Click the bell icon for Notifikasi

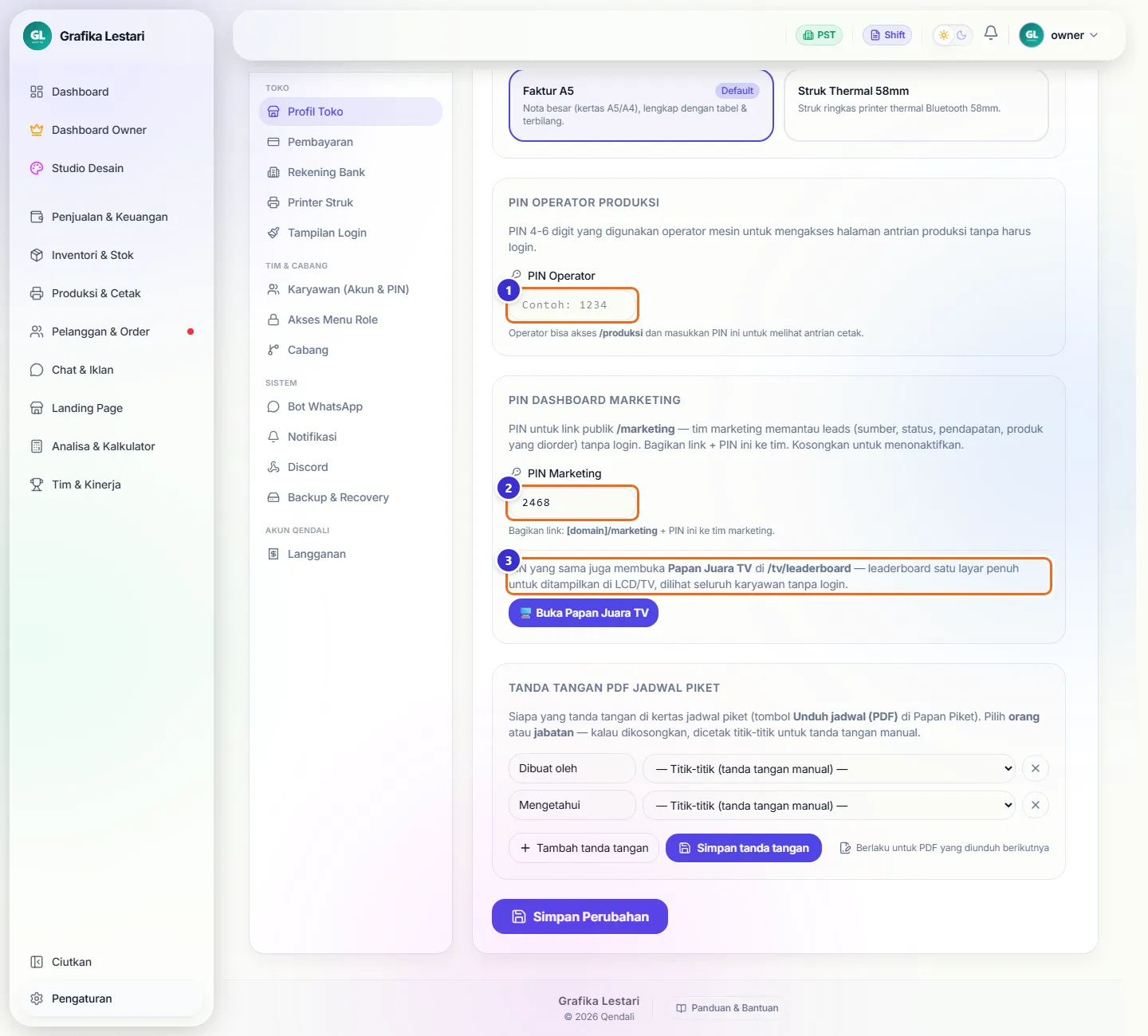click(273, 437)
